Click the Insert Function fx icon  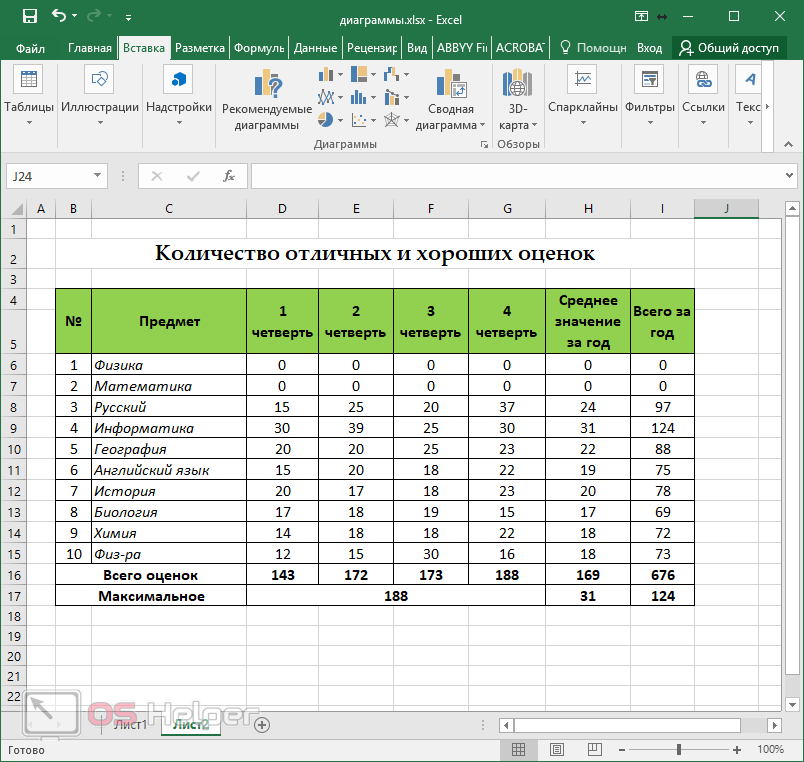tap(228, 176)
